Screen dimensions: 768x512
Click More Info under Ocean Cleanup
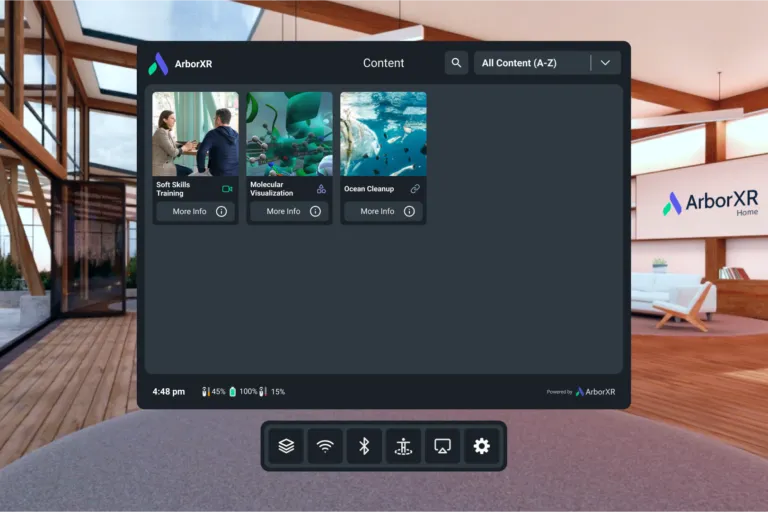pyautogui.click(x=384, y=211)
